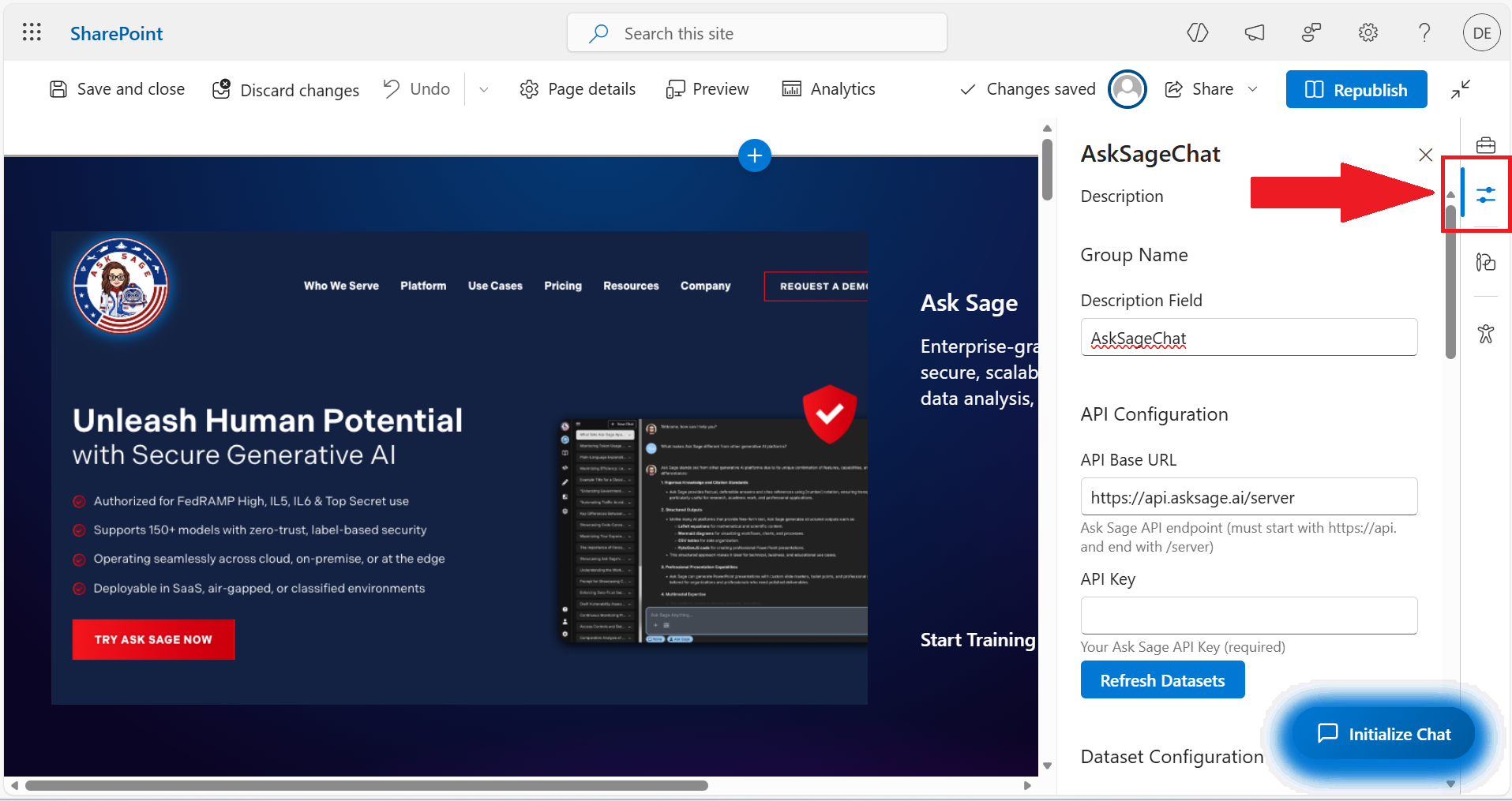
Task: Click the Request a Demo button
Action: [x=816, y=286]
